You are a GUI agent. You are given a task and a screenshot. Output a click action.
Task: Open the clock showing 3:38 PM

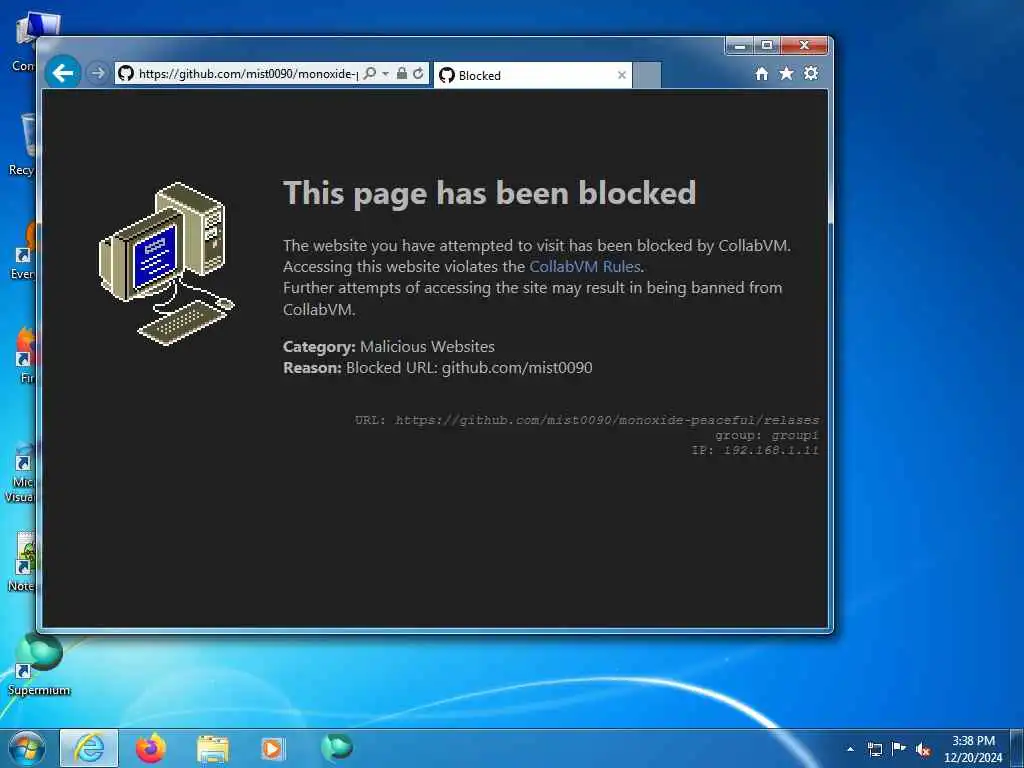pyautogui.click(x=973, y=749)
